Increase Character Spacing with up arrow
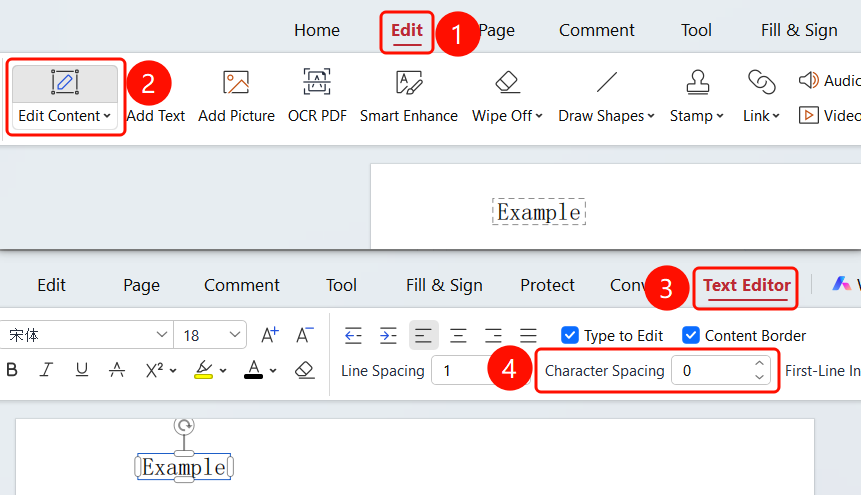 759,364
